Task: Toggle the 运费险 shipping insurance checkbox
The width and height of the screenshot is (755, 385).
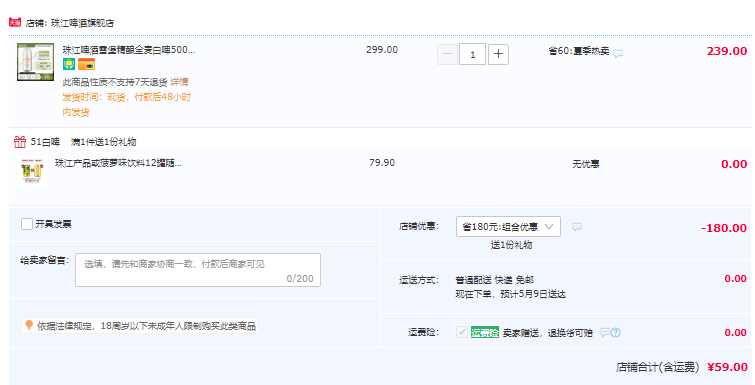Action: pyautogui.click(x=462, y=332)
